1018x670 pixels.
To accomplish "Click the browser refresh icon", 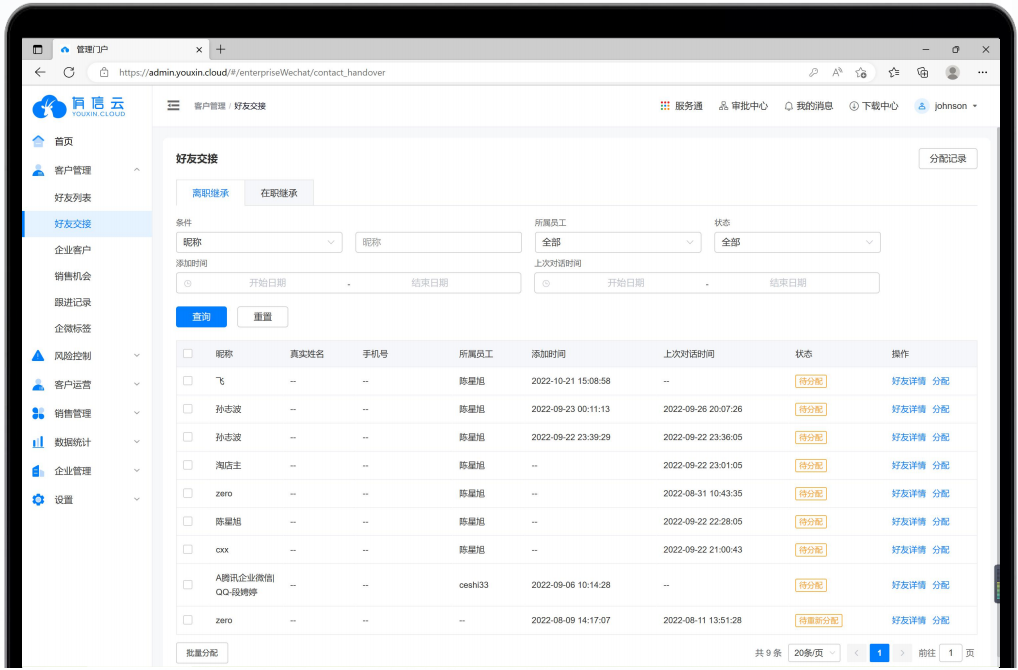I will [x=69, y=72].
